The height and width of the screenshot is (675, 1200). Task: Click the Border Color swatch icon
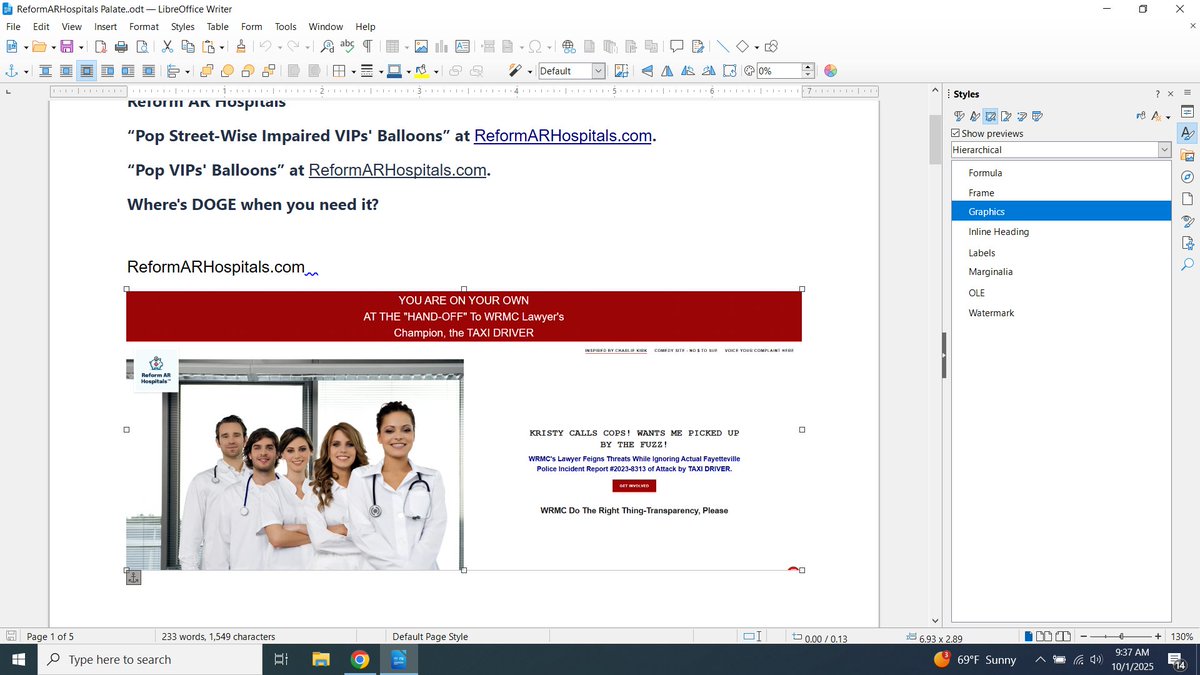[x=393, y=71]
